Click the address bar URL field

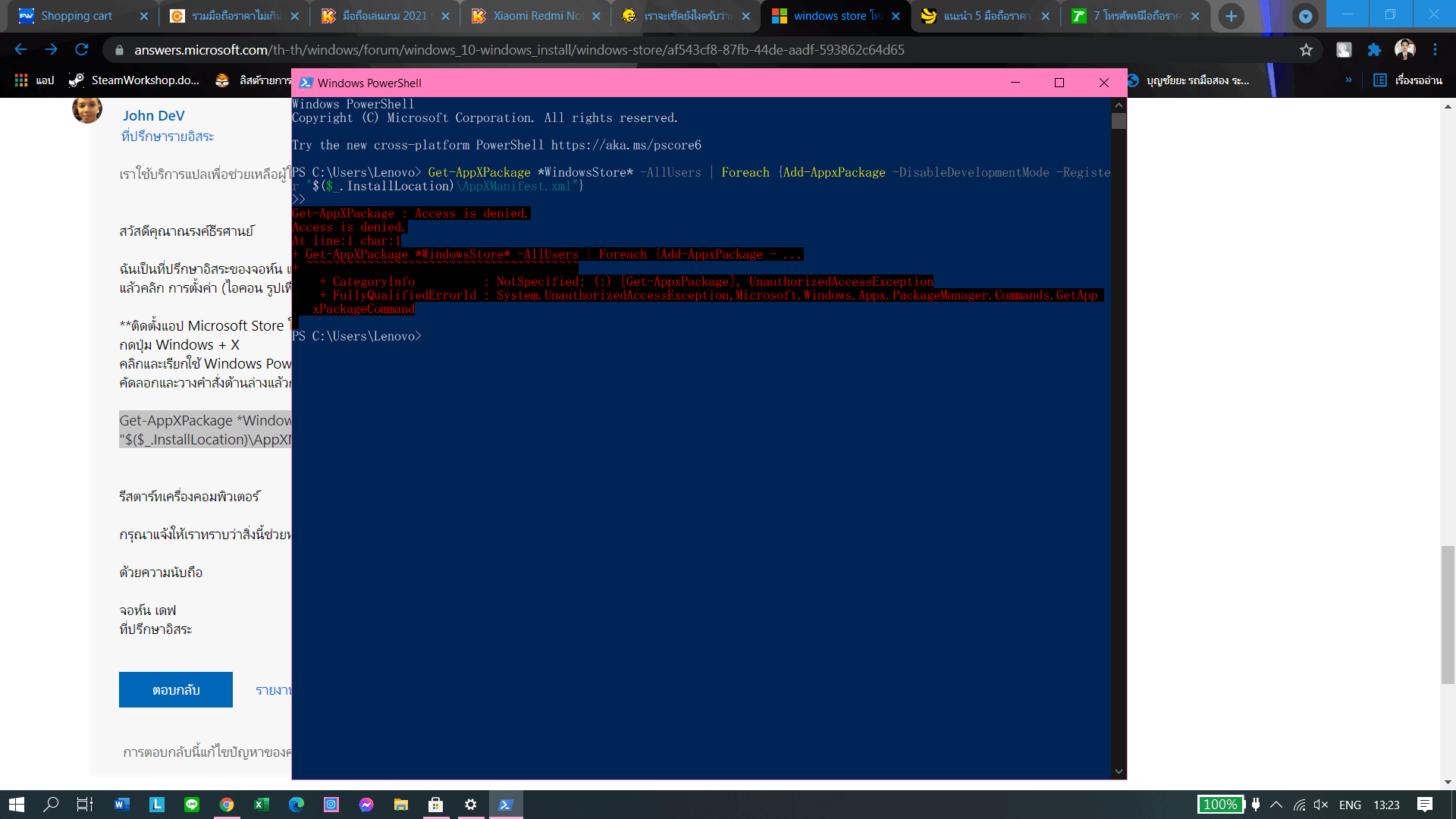(x=519, y=49)
